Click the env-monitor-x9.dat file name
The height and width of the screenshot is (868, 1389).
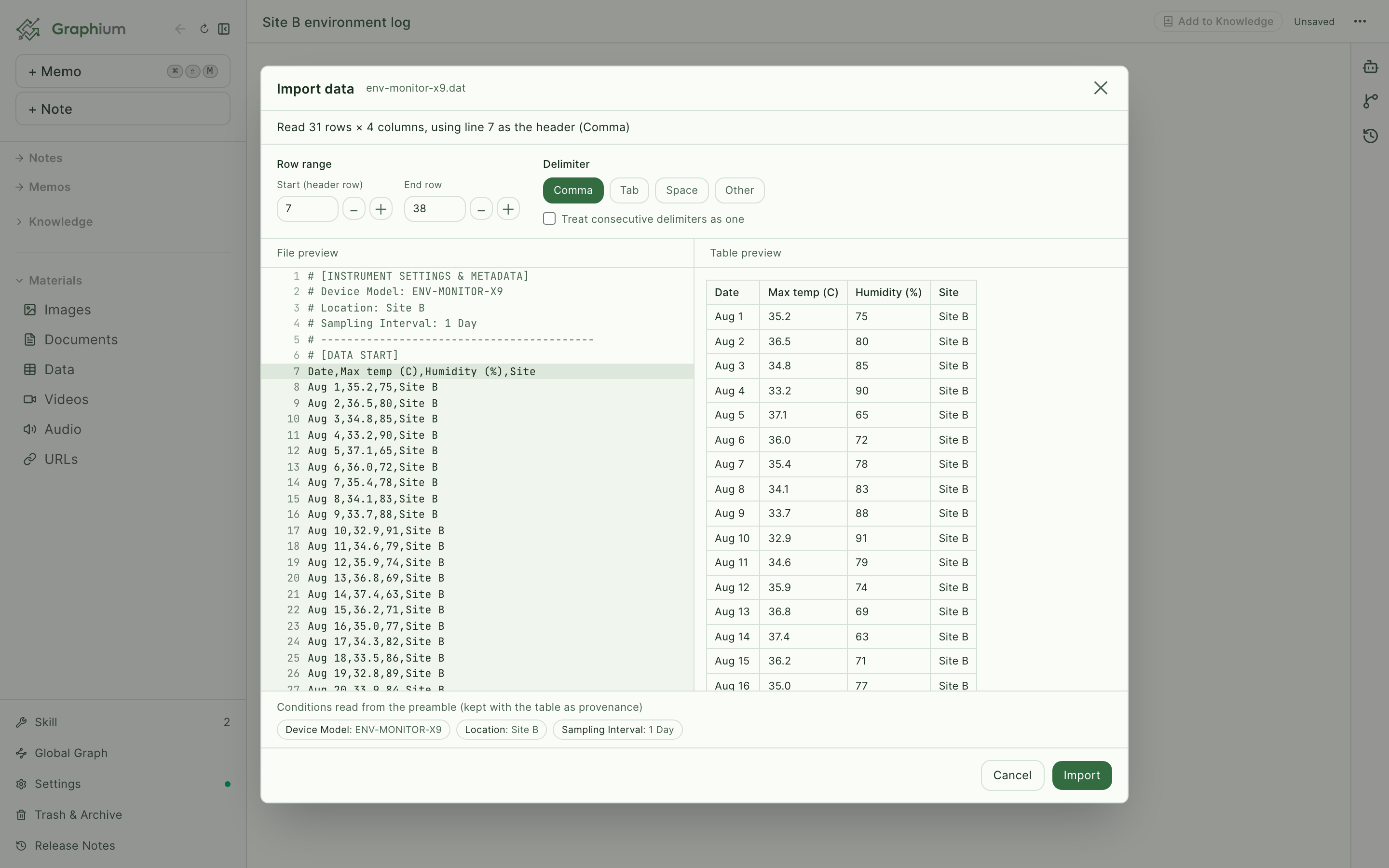coord(416,88)
